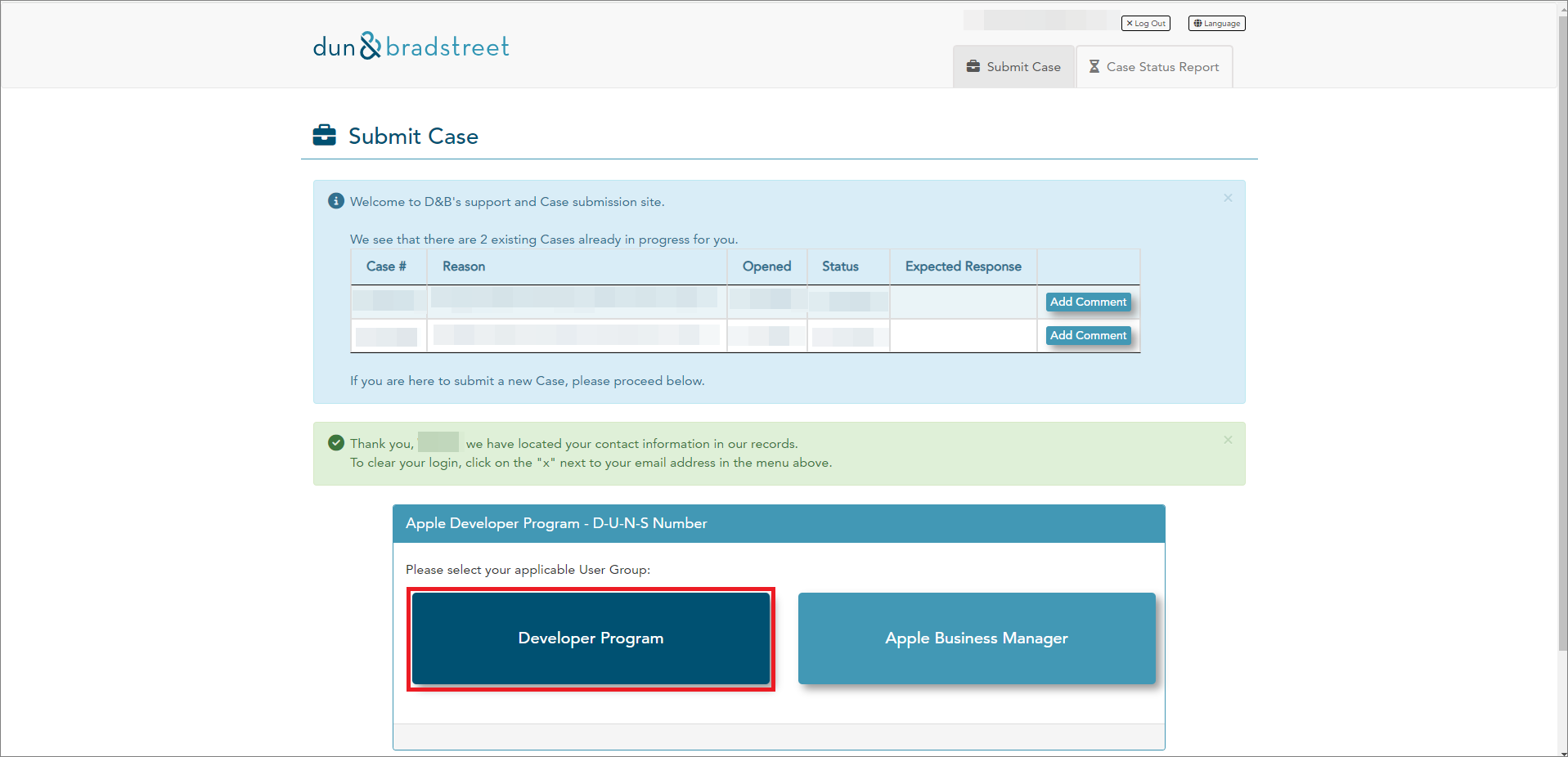Click the Dun & Bradstreet logo
1568x757 pixels.
click(411, 47)
